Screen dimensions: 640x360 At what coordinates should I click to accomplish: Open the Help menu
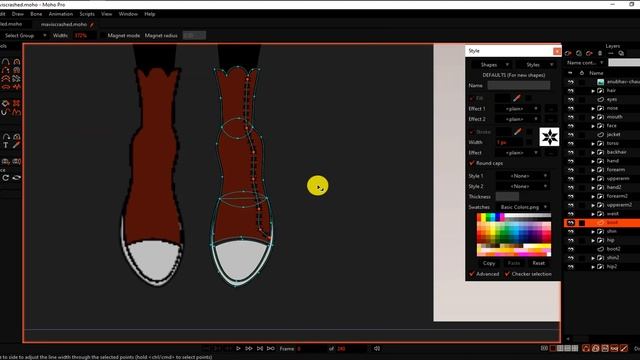149,14
